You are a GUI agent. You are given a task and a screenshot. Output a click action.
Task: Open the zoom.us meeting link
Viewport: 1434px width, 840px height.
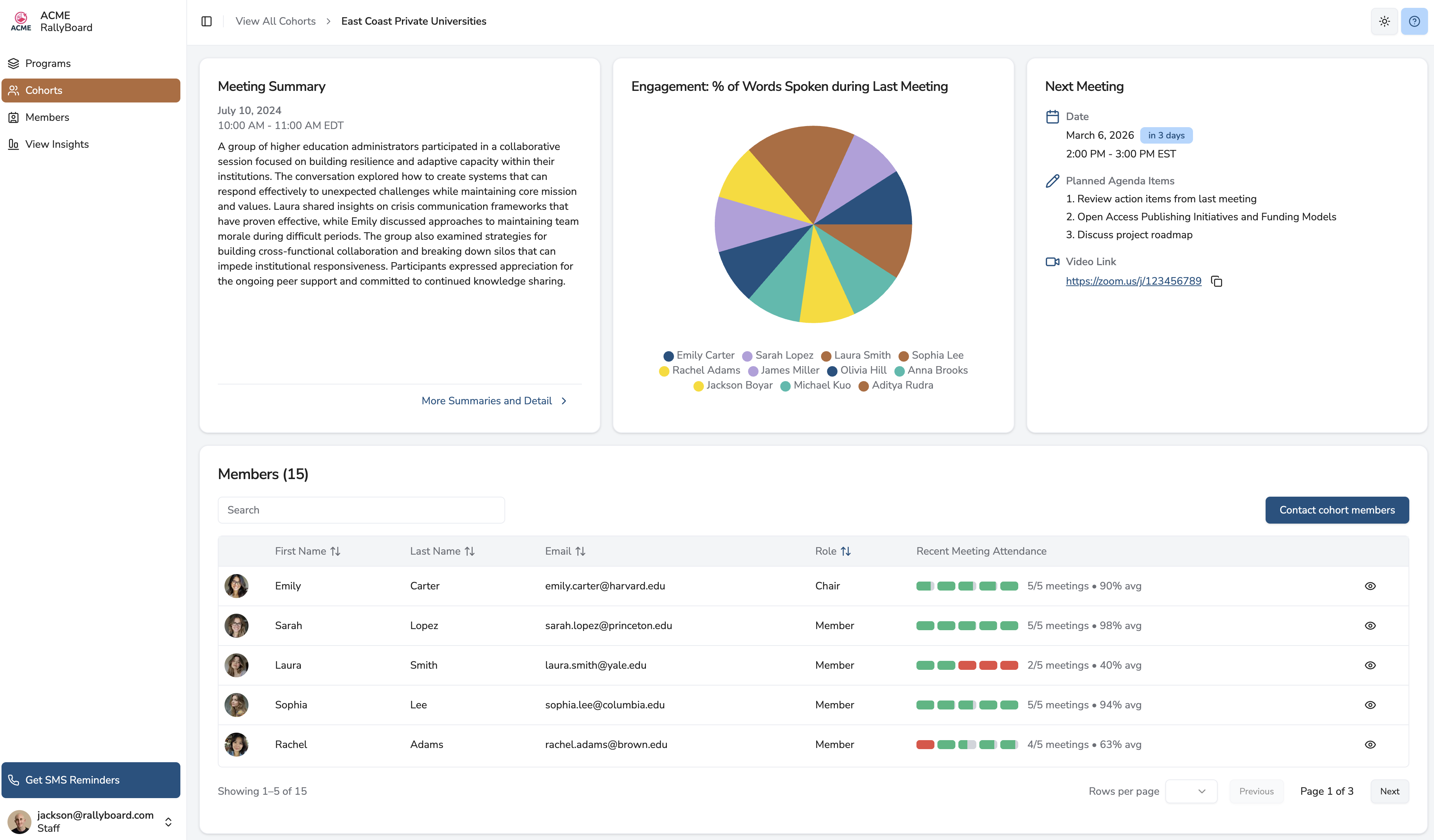pos(1133,281)
